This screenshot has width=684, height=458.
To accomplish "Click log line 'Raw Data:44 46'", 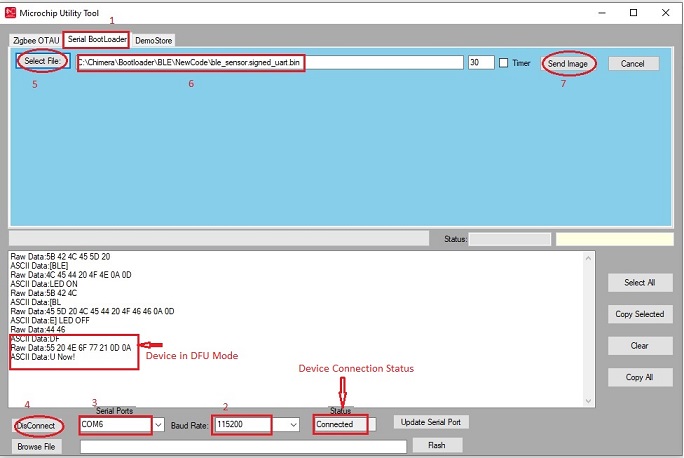I will (38, 329).
